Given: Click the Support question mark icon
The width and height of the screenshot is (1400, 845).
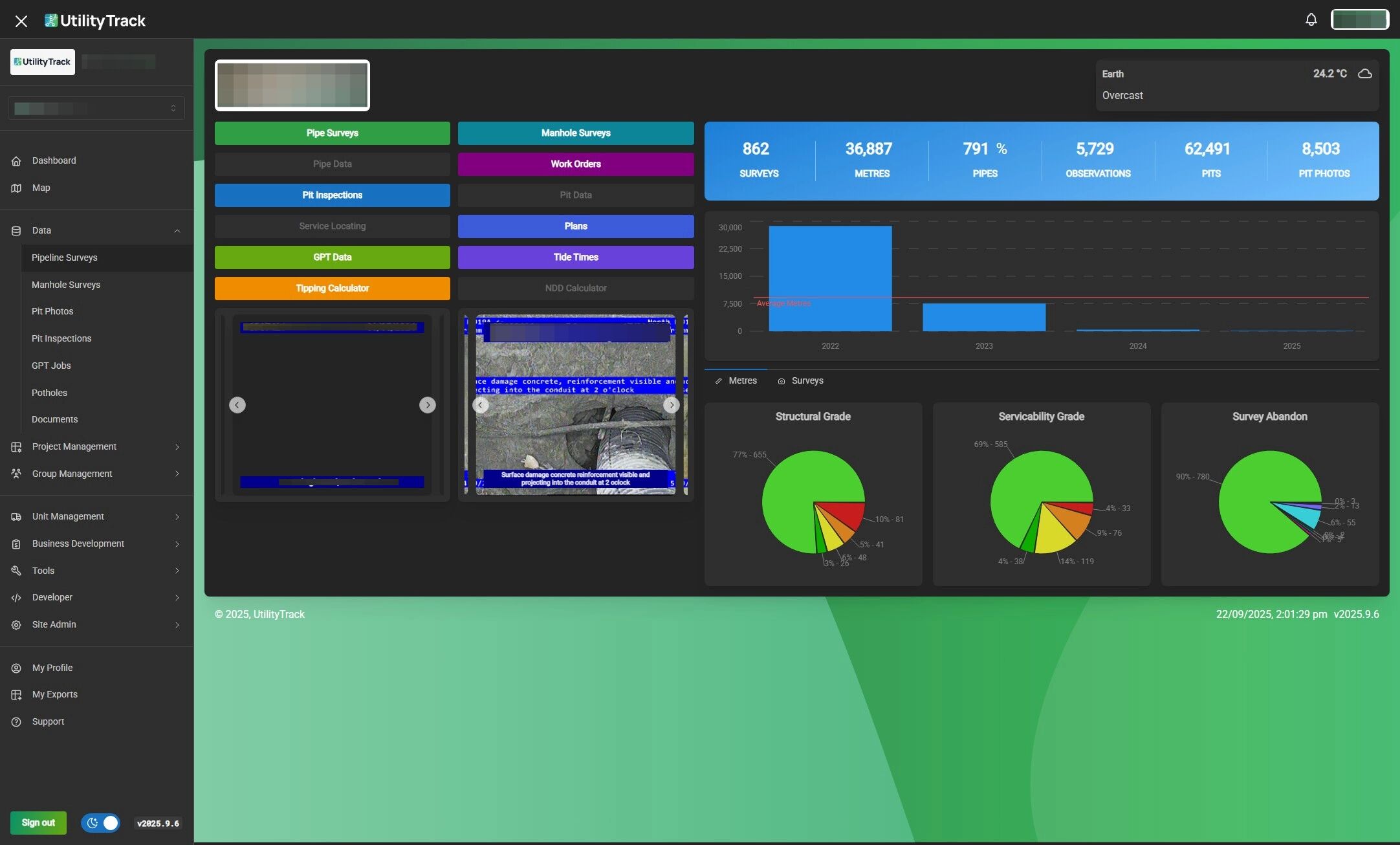Looking at the screenshot, I should 16,722.
